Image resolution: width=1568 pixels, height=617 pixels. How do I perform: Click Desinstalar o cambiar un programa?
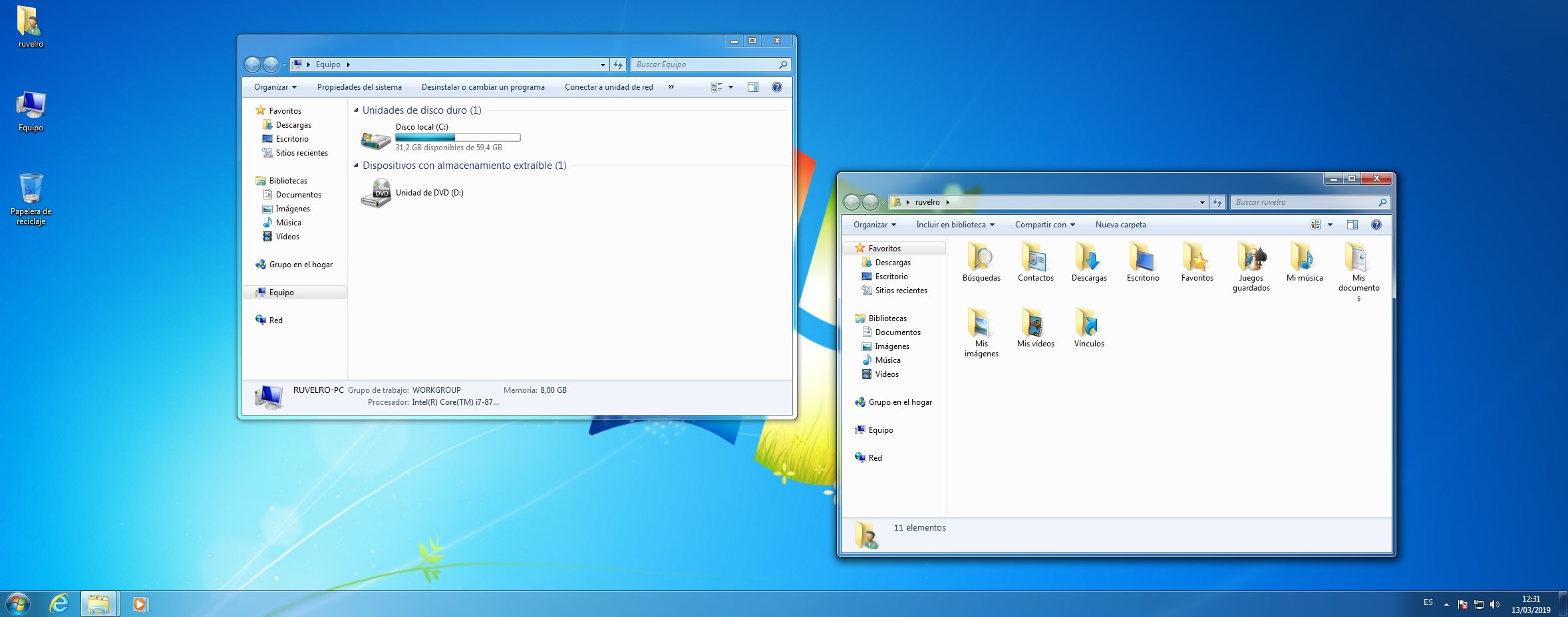[483, 87]
